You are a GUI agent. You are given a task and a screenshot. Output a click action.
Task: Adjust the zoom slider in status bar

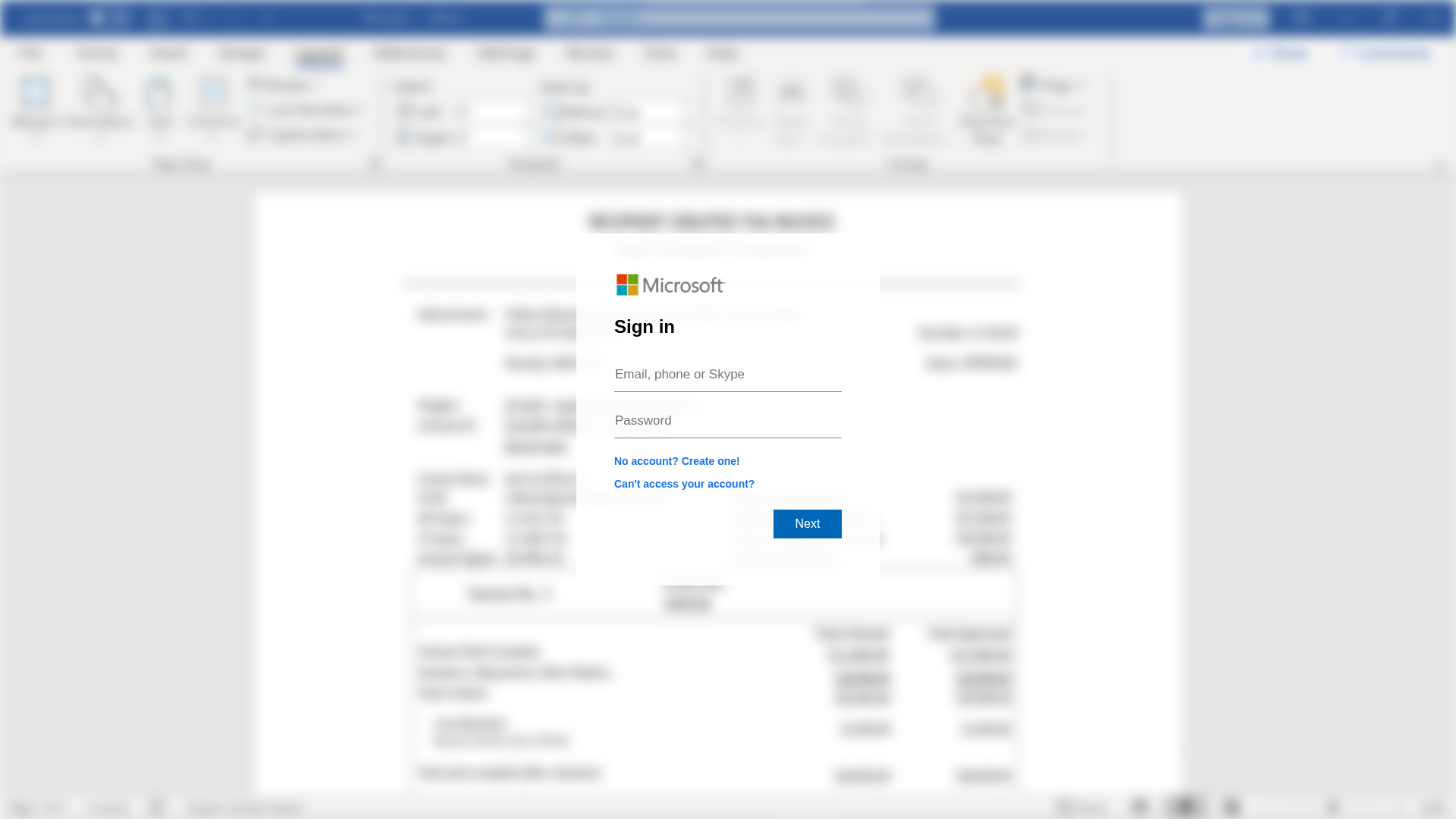point(1332,807)
